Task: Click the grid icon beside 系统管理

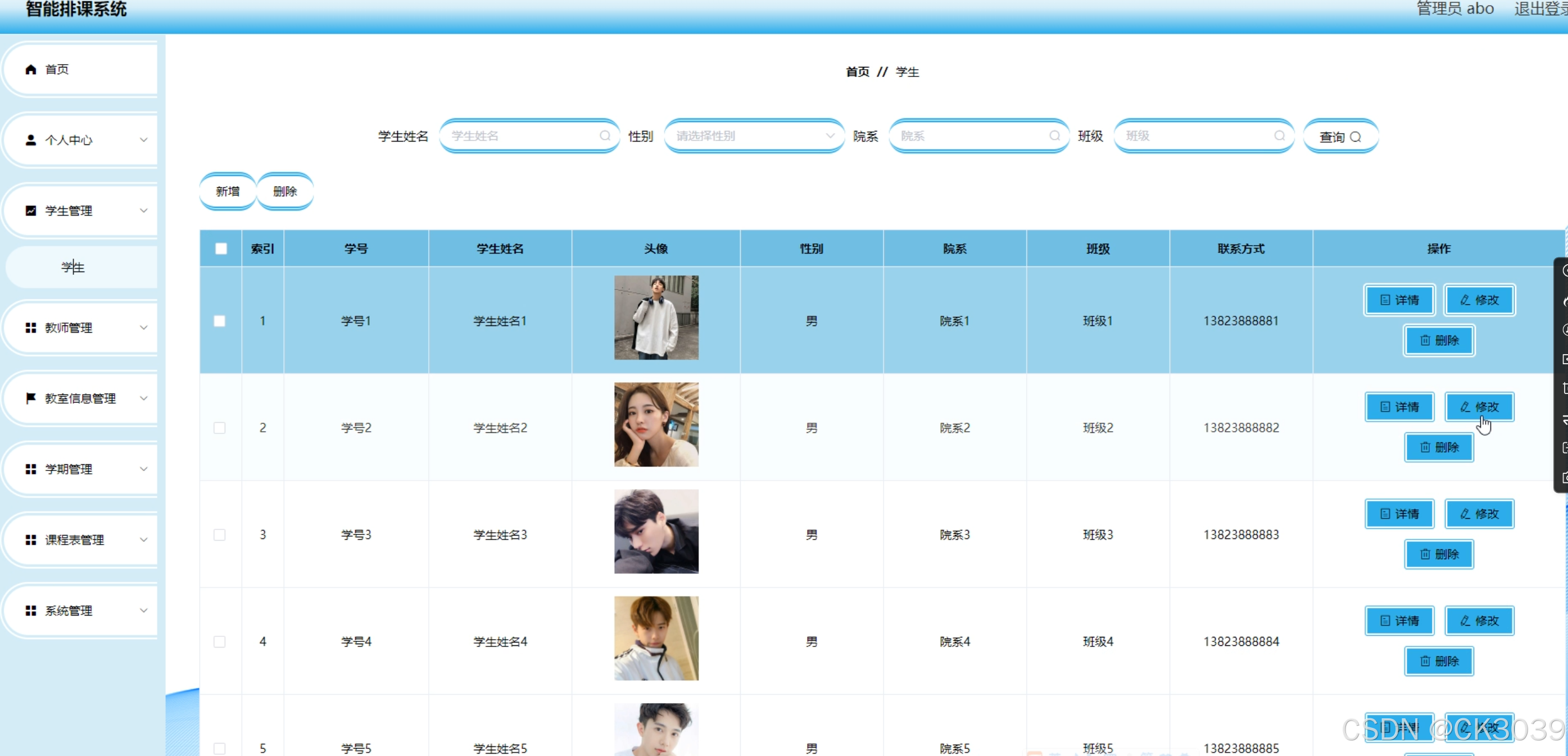Action: pyautogui.click(x=30, y=610)
